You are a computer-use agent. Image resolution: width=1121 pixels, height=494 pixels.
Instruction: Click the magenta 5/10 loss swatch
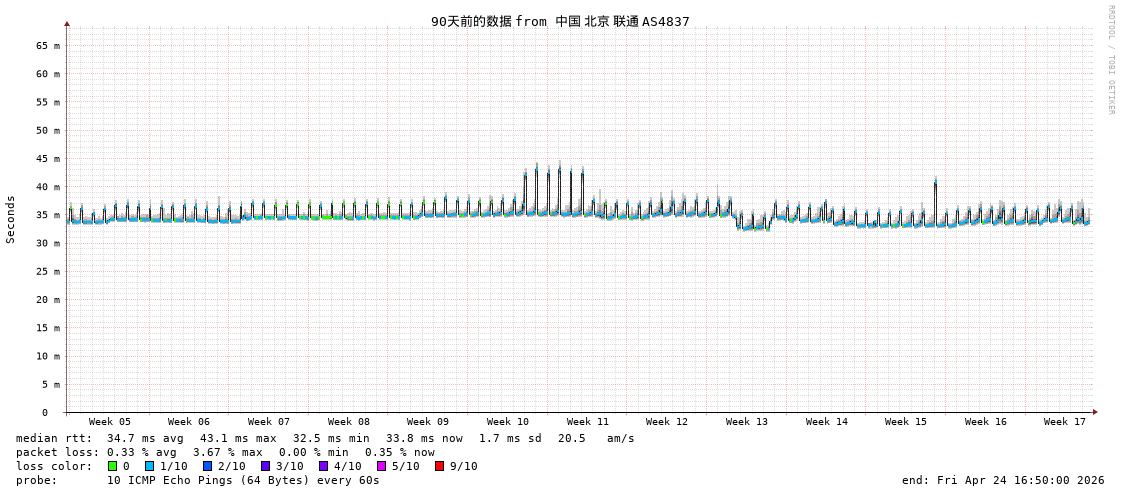pos(381,466)
